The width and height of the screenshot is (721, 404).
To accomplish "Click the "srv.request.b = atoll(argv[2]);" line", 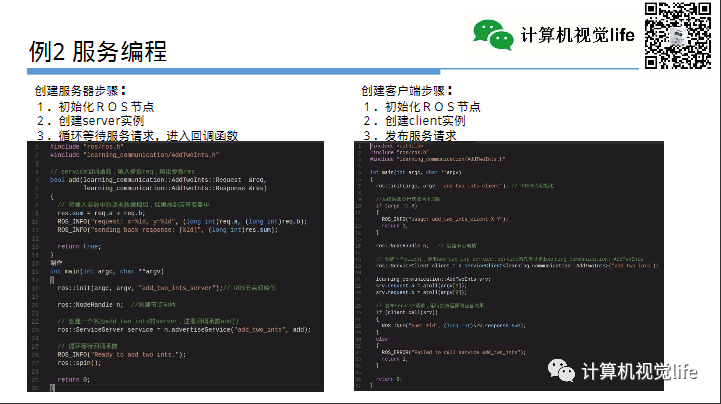I will [421, 292].
